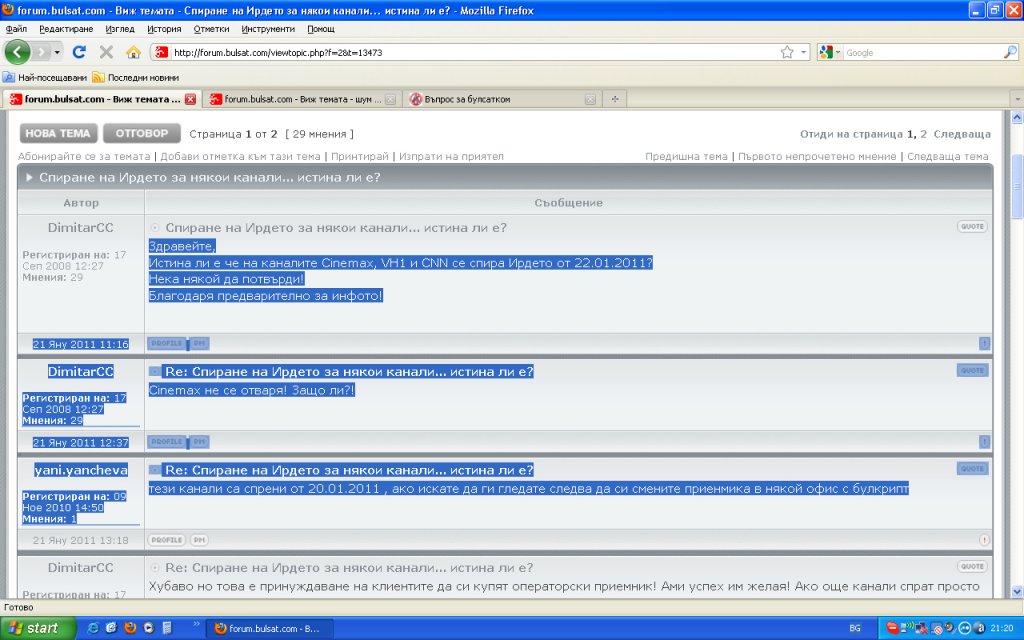Open Последни новини feed bookmark

coord(136,77)
